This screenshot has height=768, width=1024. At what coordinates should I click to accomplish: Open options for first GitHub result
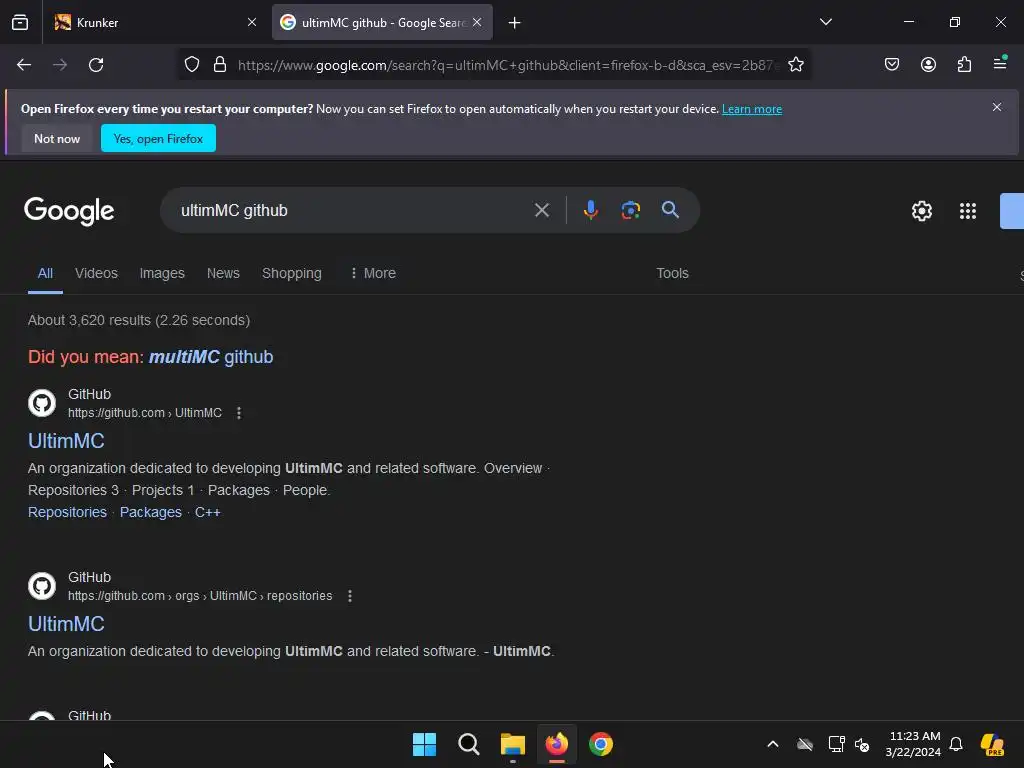point(239,413)
